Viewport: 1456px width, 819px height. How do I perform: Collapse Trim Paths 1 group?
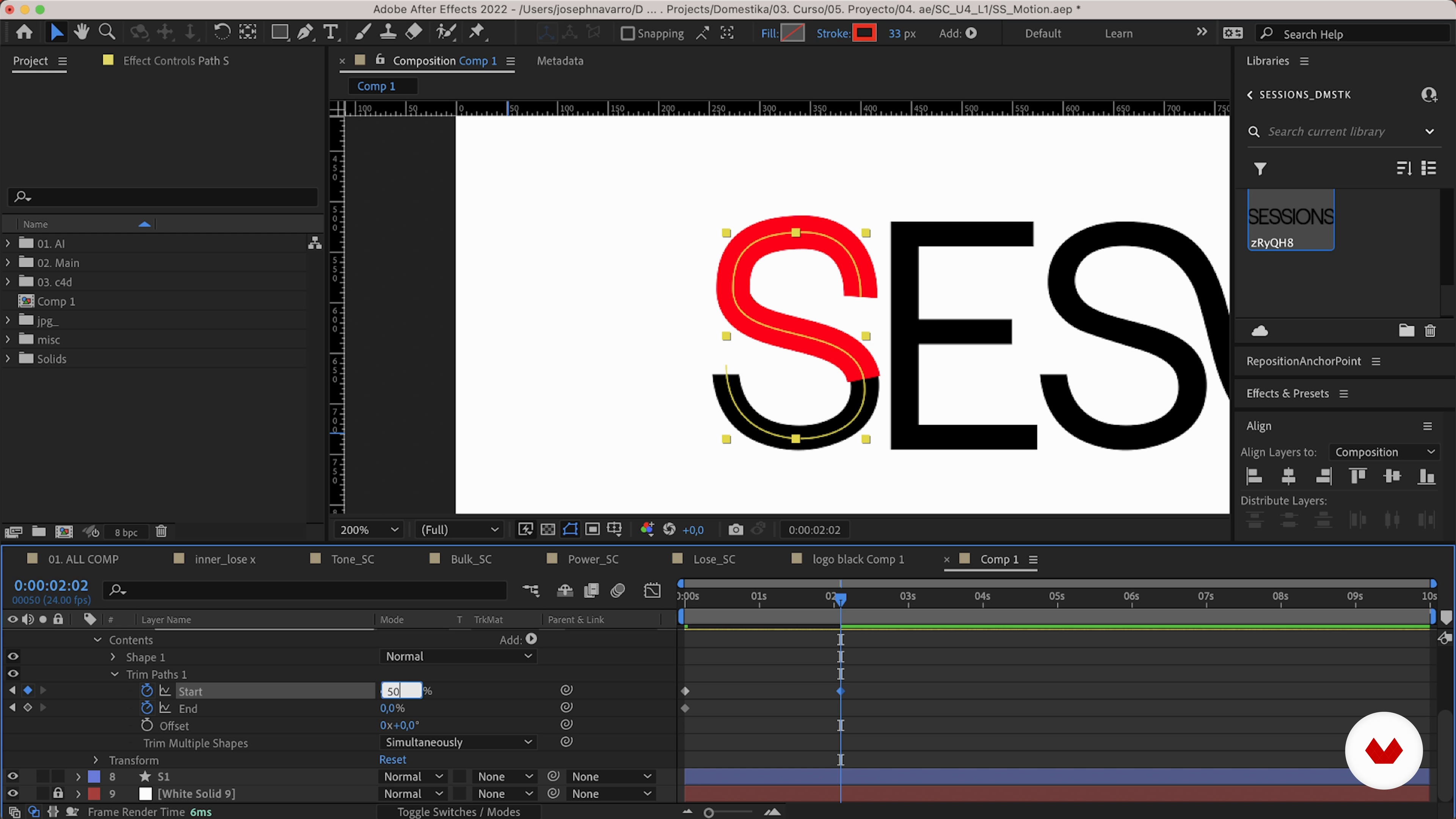click(115, 674)
